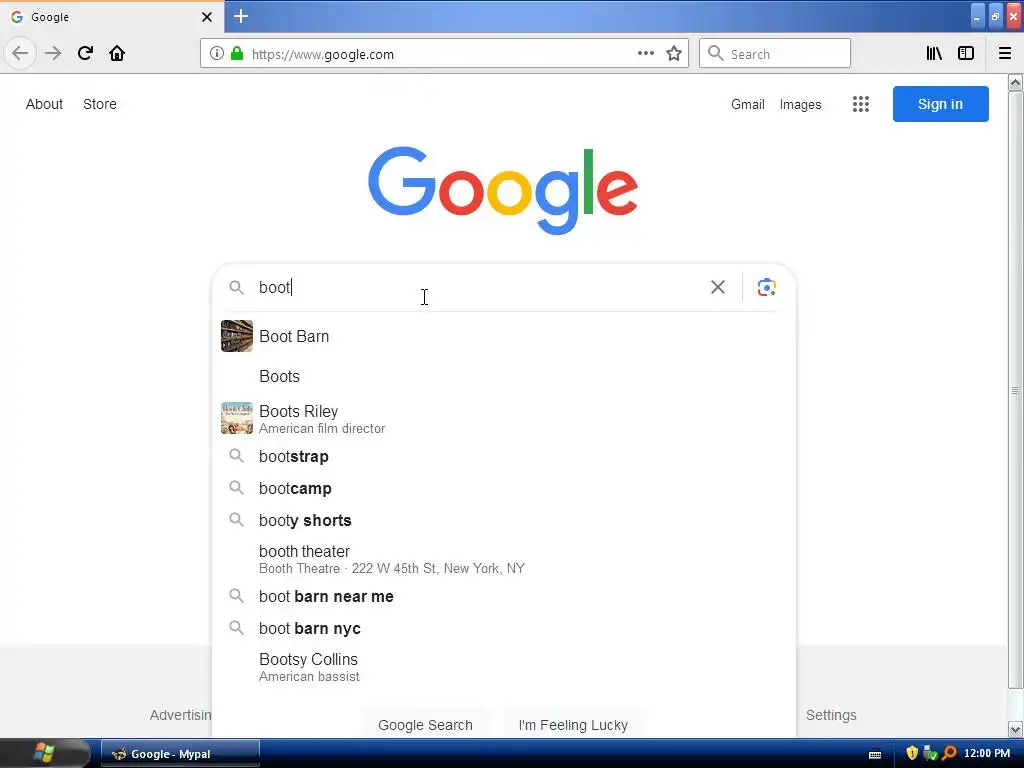
Task: Click magnifier icon beside bootcamp suggestion
Action: (236, 488)
